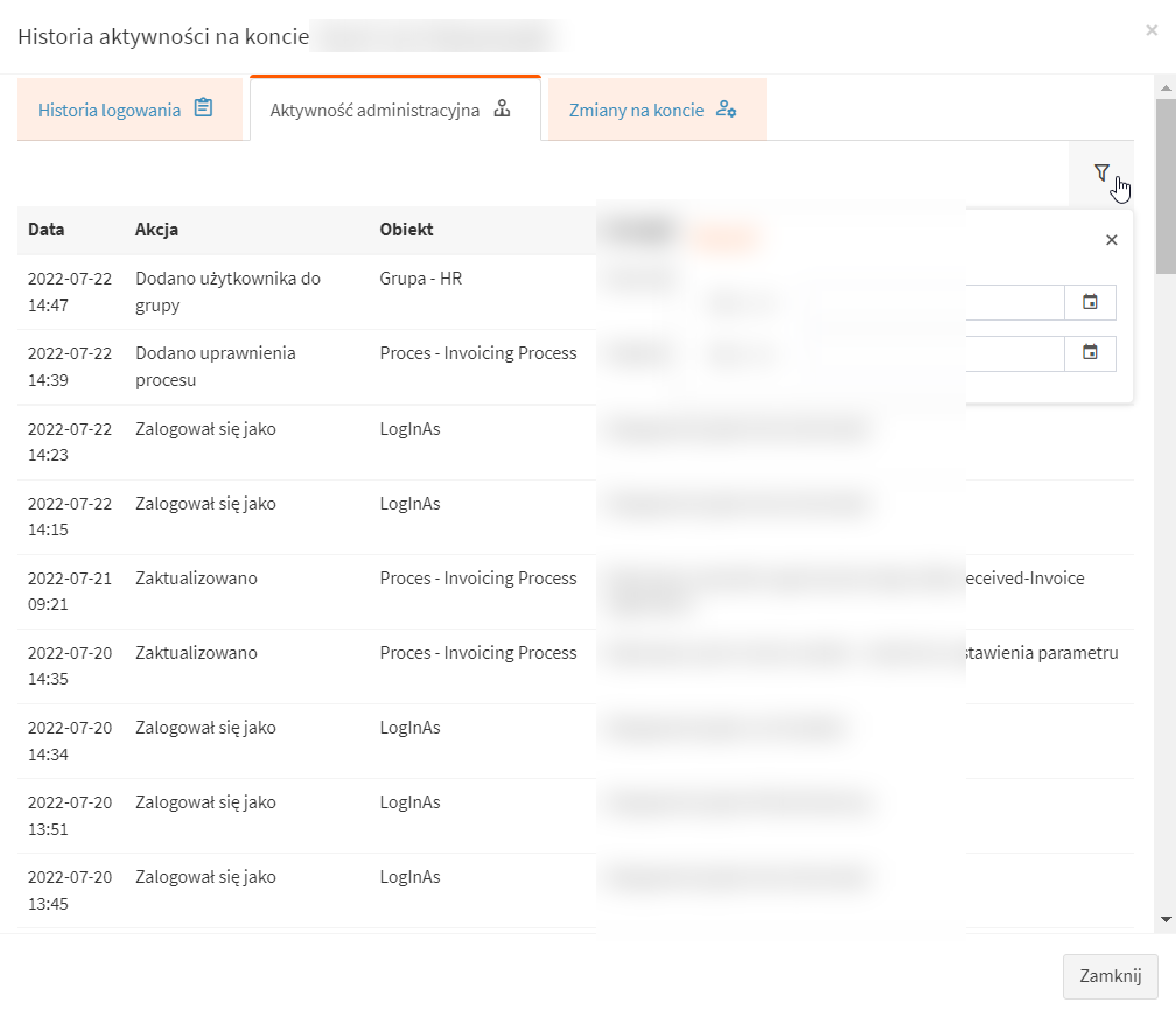Click the scrollbar down arrow

(x=1166, y=919)
